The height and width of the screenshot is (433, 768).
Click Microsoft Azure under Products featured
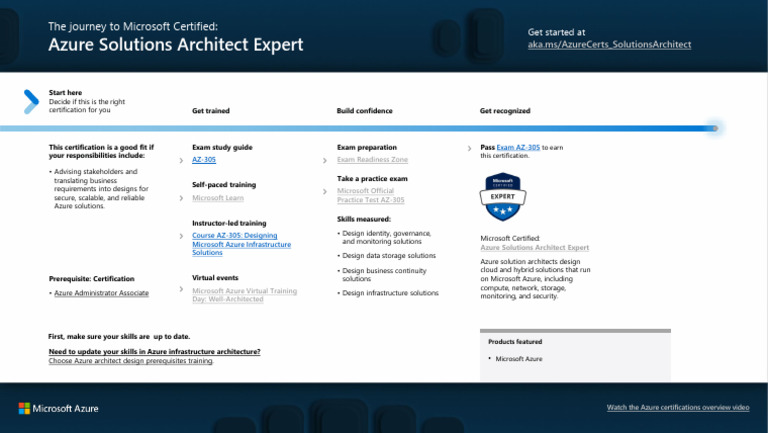pyautogui.click(x=519, y=359)
